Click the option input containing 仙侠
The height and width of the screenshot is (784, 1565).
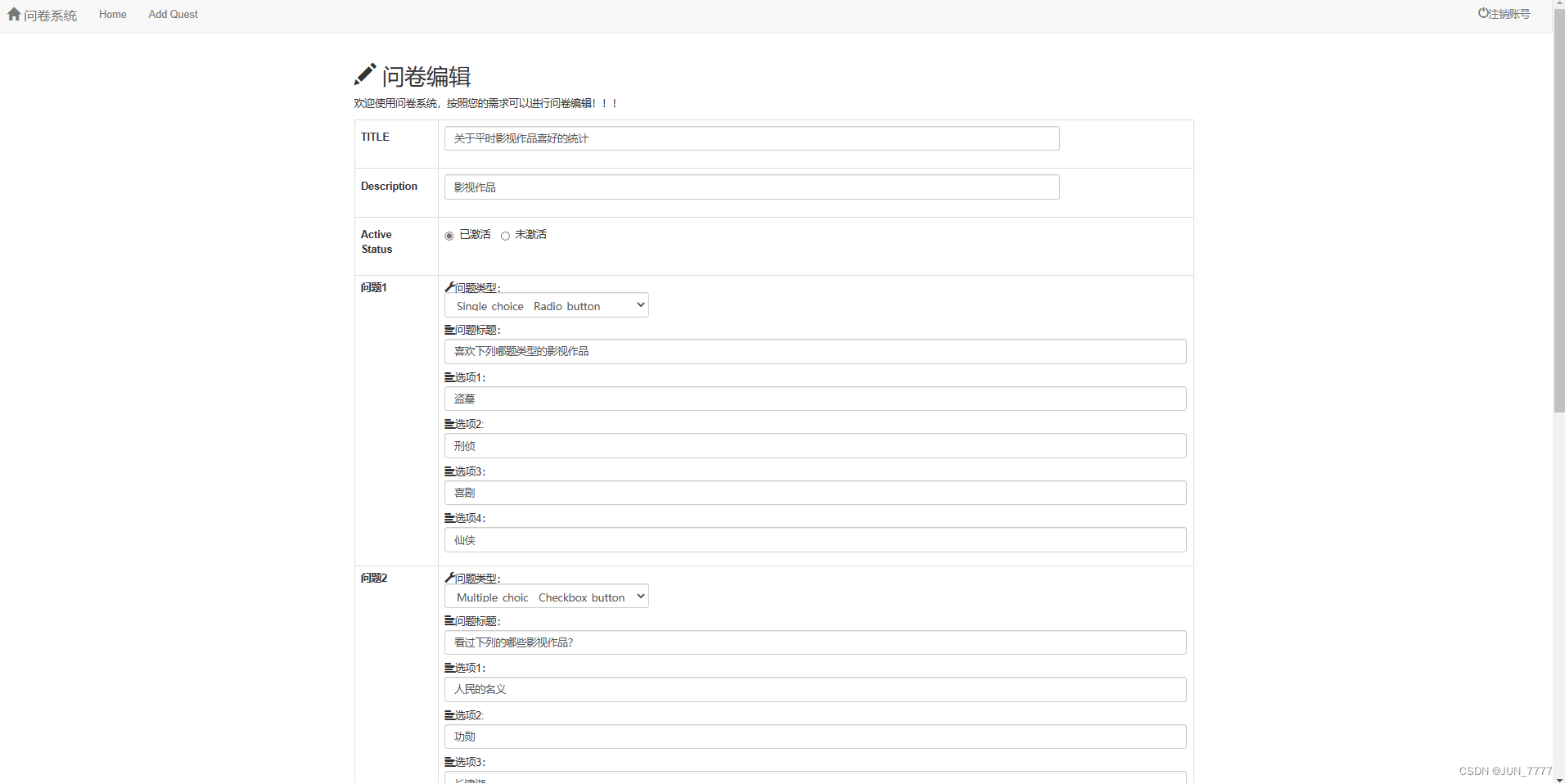(815, 539)
